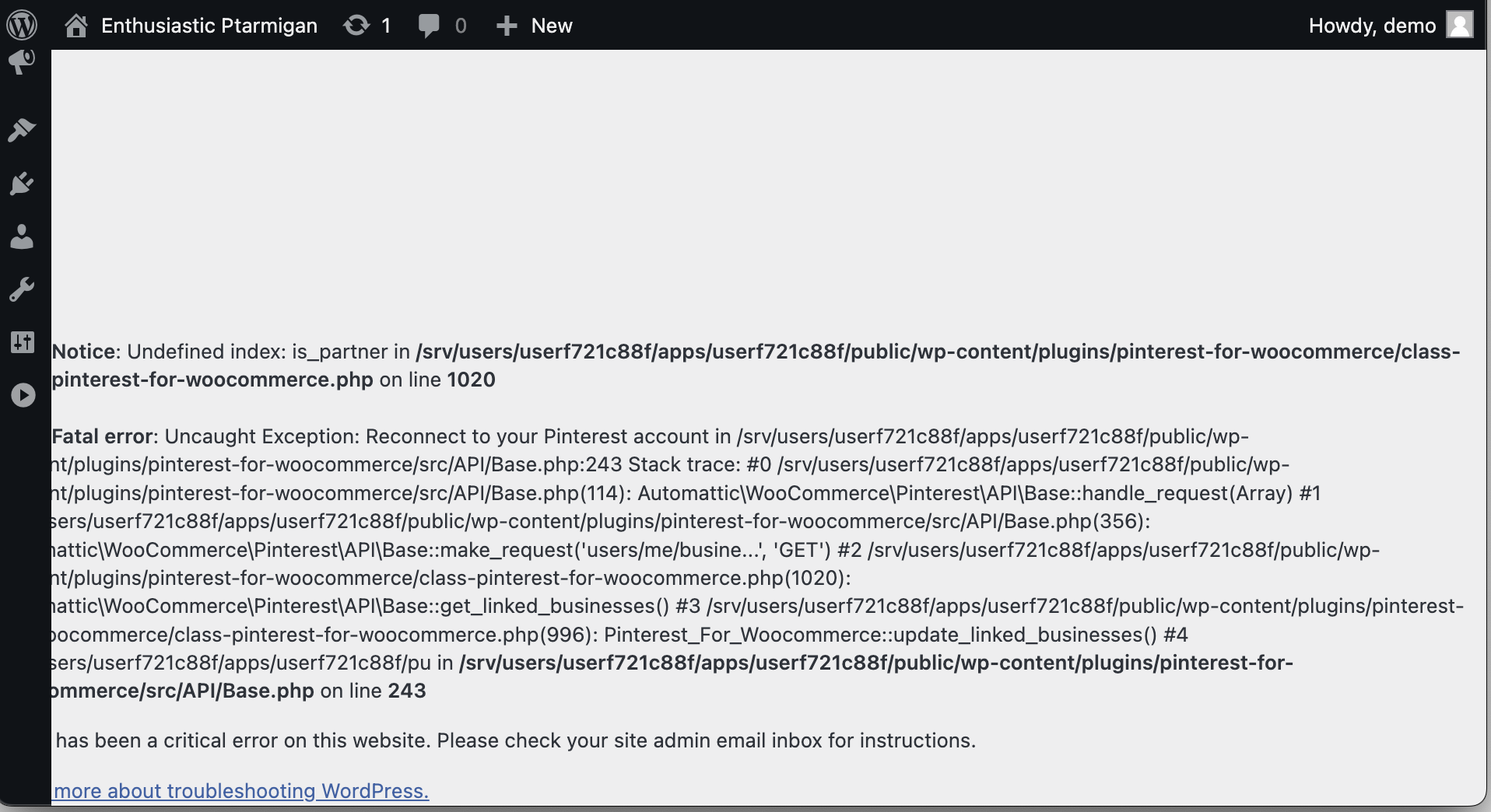Click the demo user avatar image
1491x812 pixels.
1461,24
